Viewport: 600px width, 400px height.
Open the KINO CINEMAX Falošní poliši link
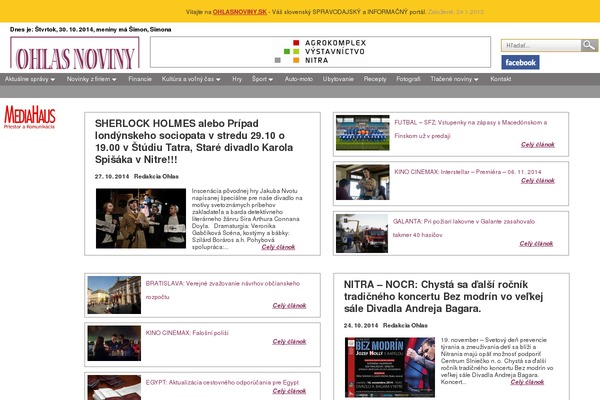click(x=187, y=333)
